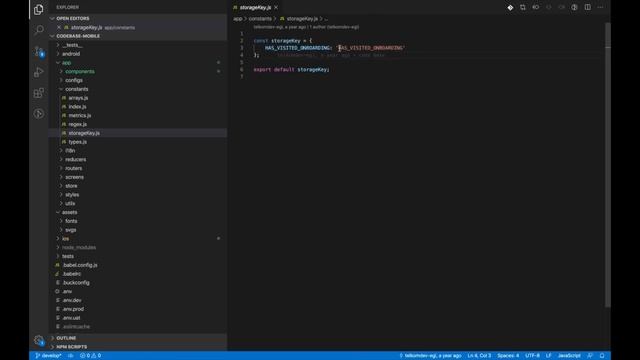Open the .buckconfig file
640x360 pixels.
pos(138,282)
